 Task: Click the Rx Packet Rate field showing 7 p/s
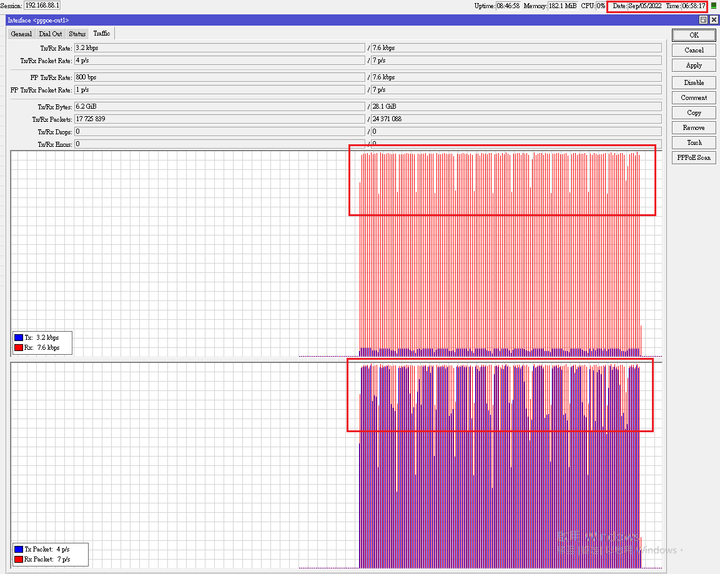tap(516, 61)
